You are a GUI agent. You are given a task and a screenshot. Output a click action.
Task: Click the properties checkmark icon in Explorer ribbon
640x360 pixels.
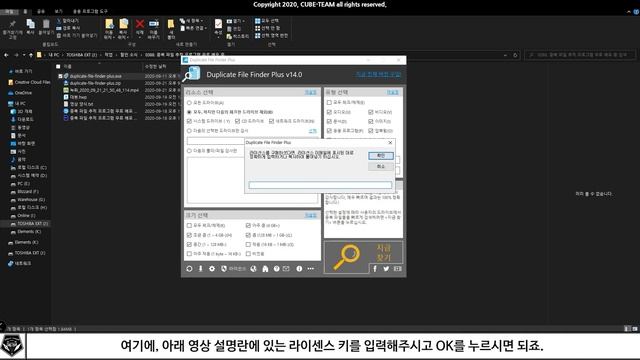218,24
